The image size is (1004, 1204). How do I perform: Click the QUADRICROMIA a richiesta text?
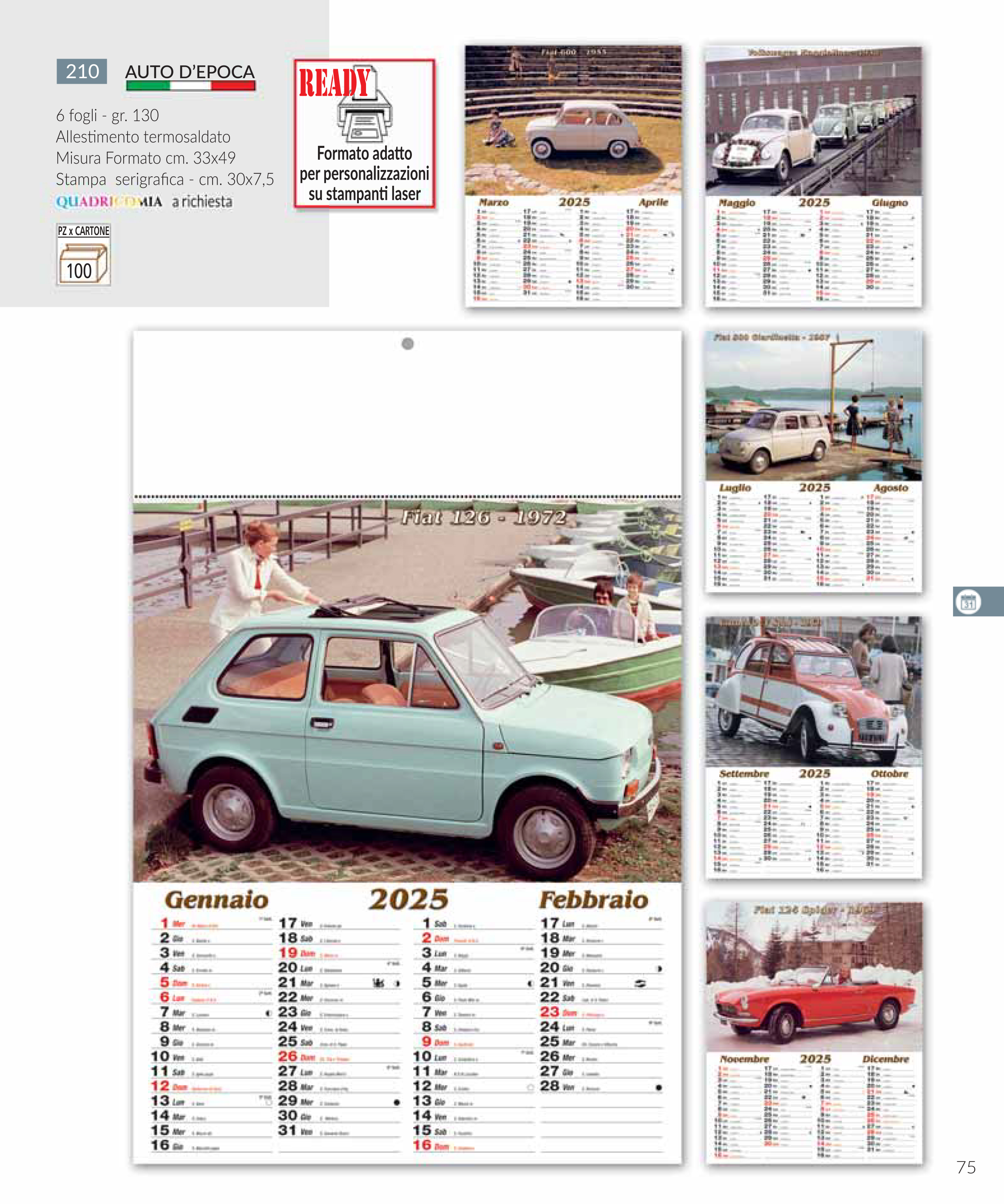point(144,202)
